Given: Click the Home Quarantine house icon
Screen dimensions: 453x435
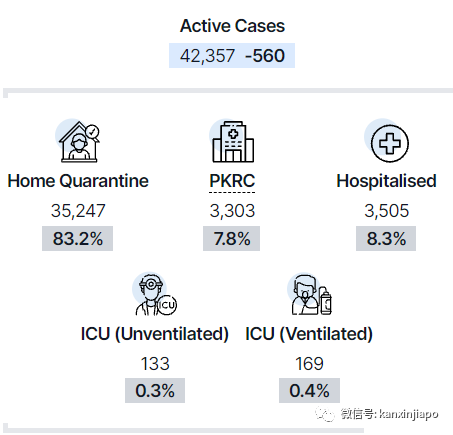Looking at the screenshot, I should coord(79,141).
